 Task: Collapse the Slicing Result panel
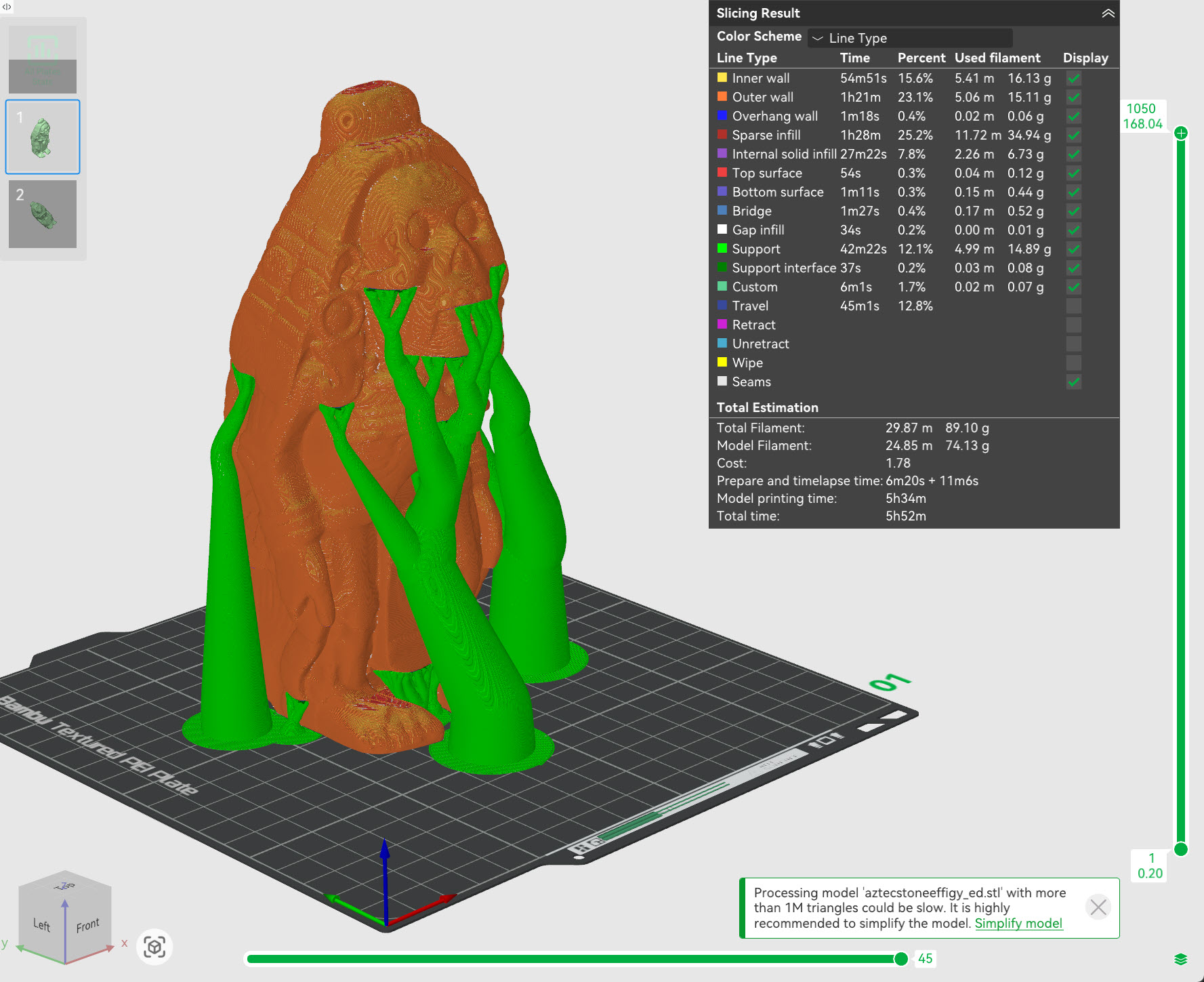1108,14
